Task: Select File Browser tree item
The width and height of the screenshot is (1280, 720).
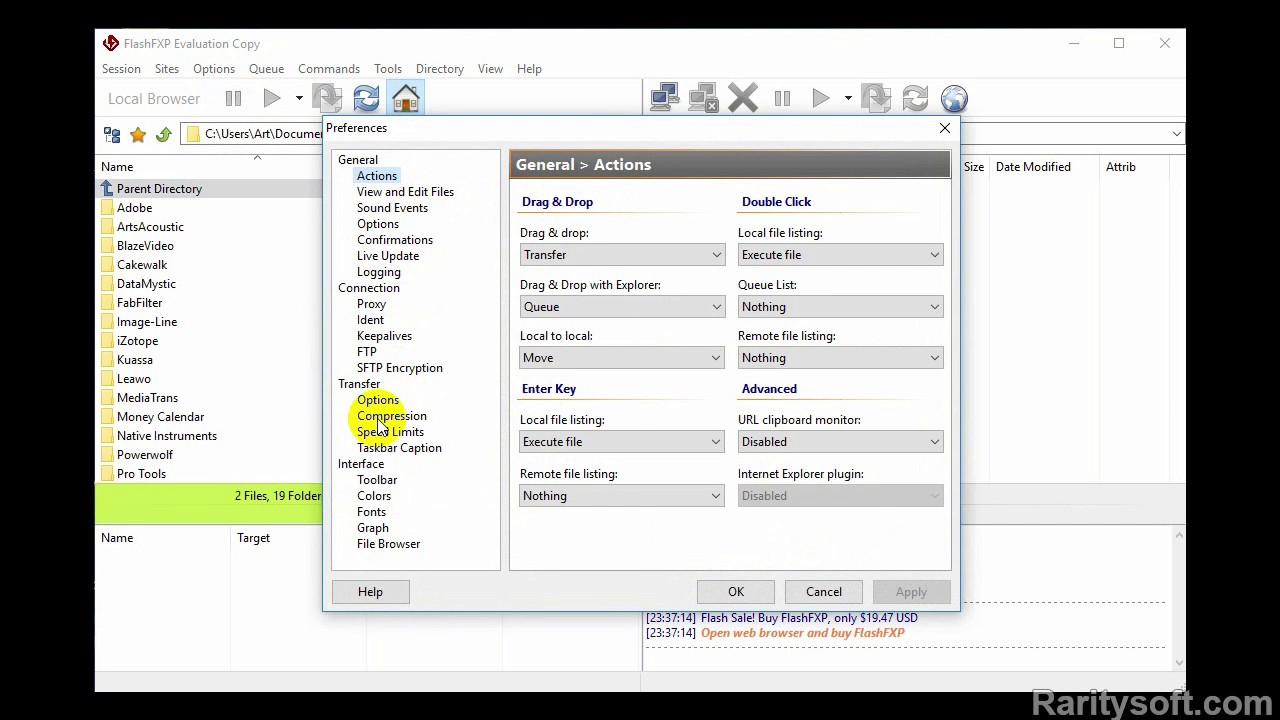Action: click(x=389, y=544)
